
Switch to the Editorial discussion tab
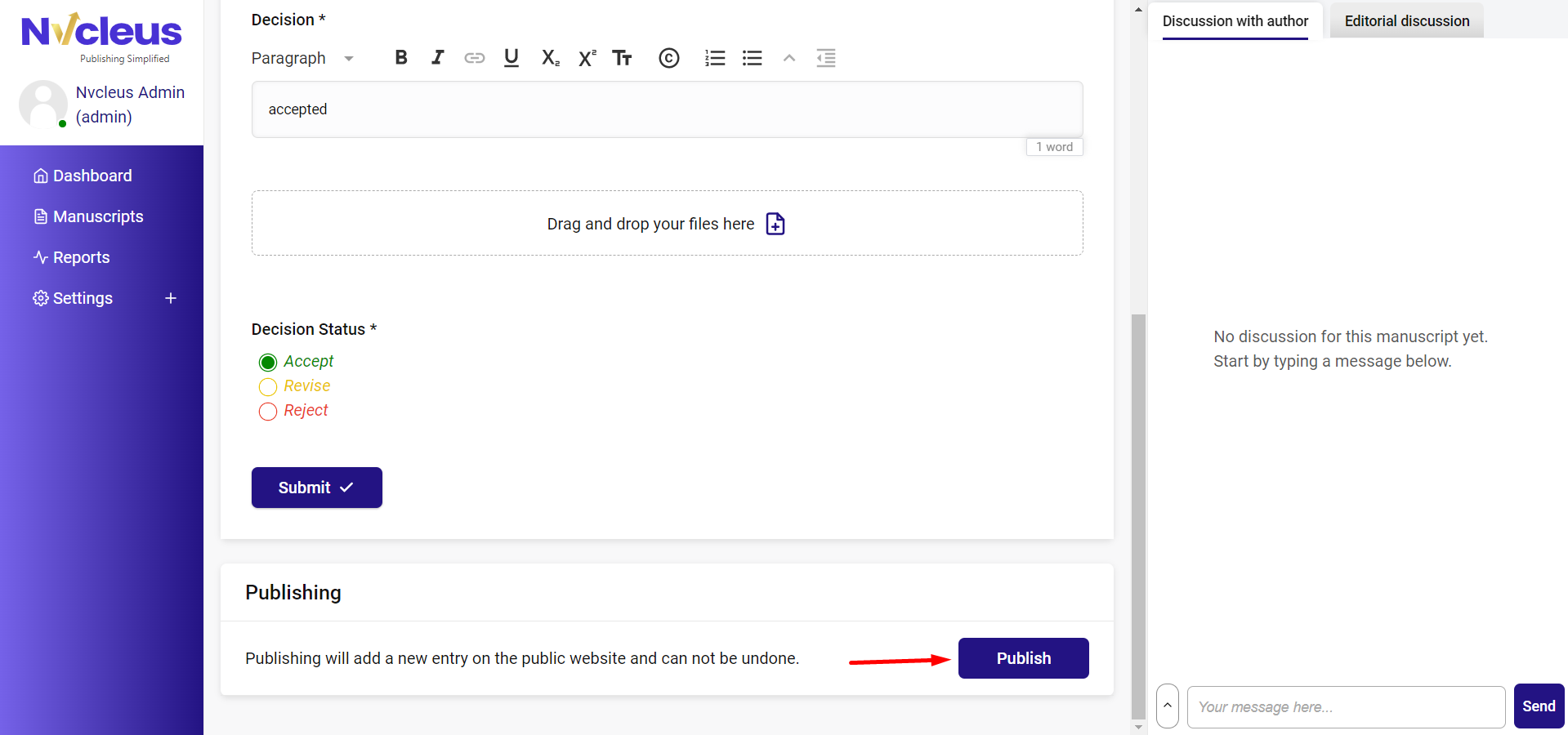click(x=1406, y=21)
